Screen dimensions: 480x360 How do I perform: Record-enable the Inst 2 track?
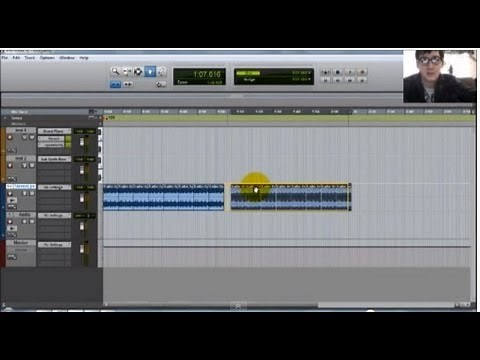[x=10, y=165]
